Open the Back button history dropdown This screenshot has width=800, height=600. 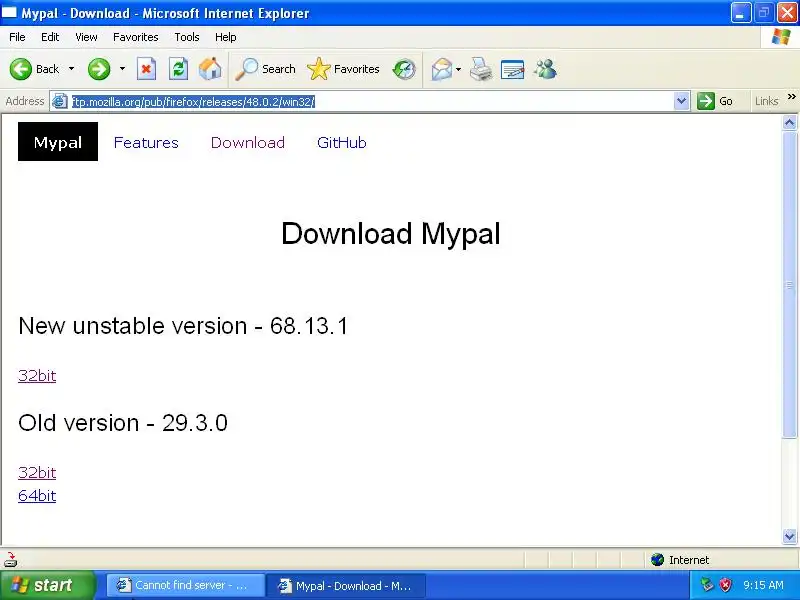point(71,69)
